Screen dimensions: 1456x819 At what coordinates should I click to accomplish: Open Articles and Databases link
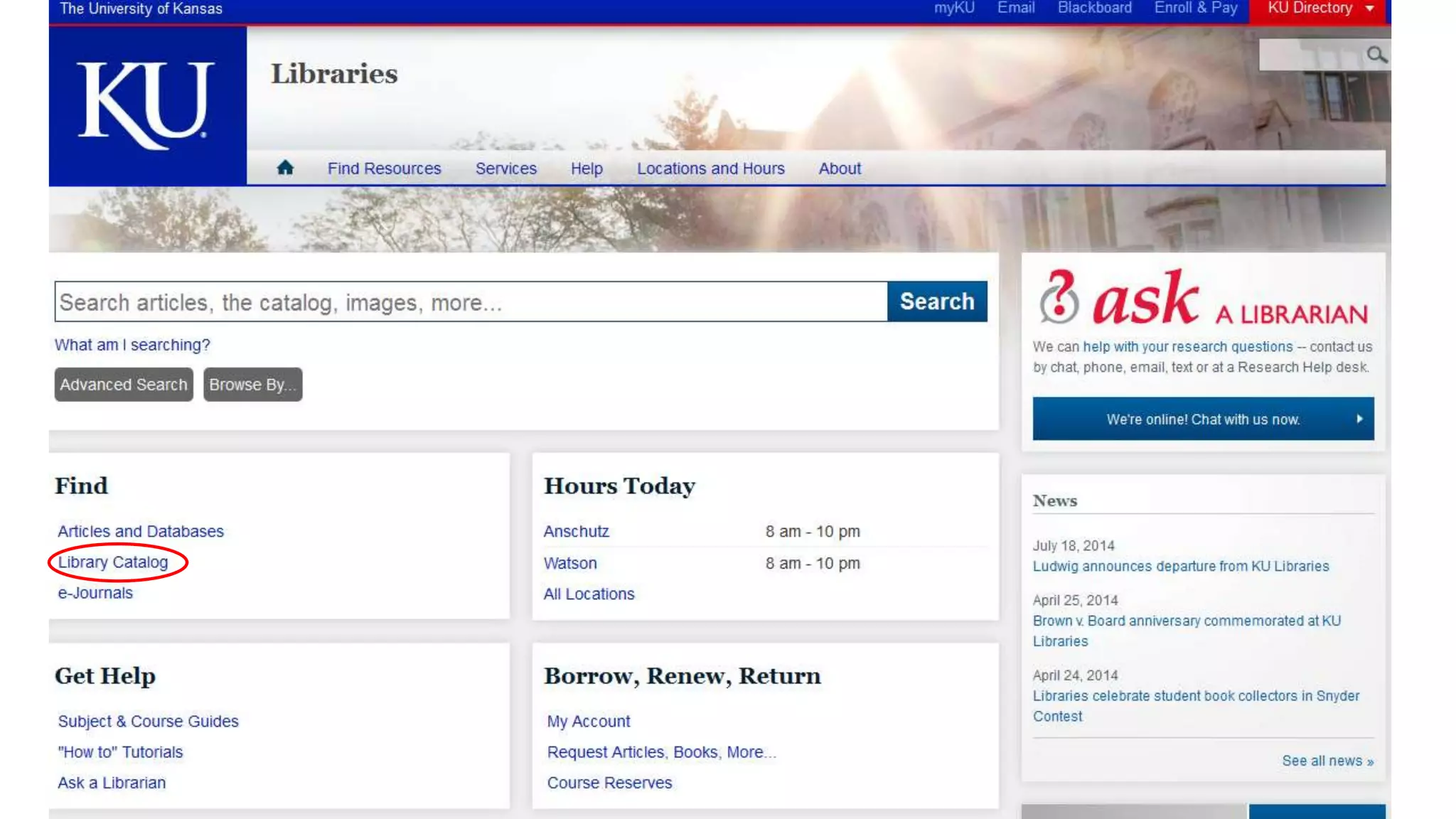point(141,532)
